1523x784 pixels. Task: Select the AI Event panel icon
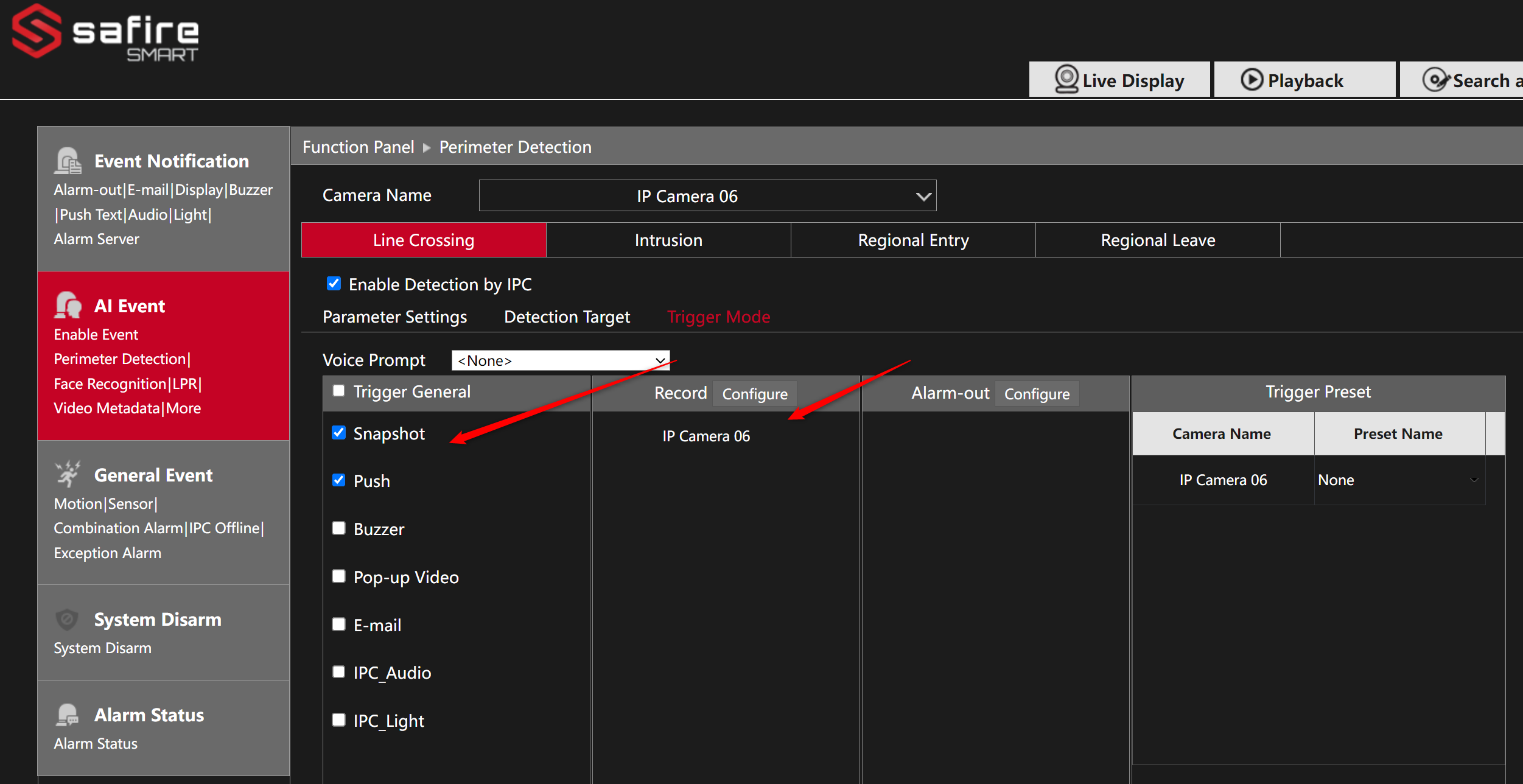pos(68,305)
